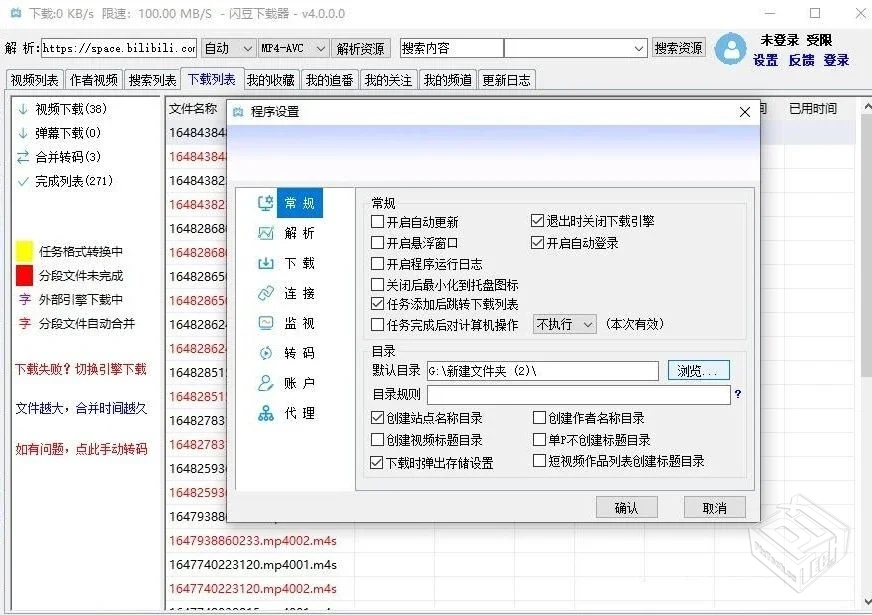Confirm settings with 确认 button
Screen dimensions: 872x615
point(626,507)
